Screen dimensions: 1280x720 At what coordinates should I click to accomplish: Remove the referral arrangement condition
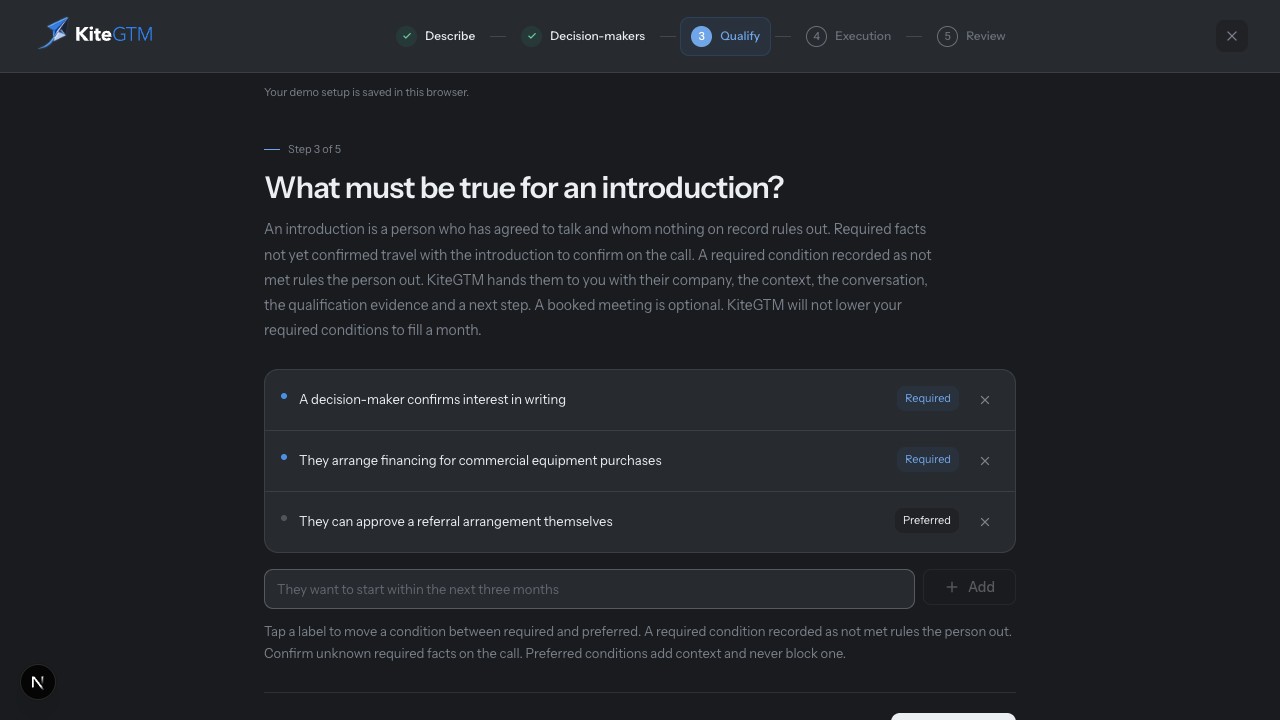pyautogui.click(x=985, y=522)
